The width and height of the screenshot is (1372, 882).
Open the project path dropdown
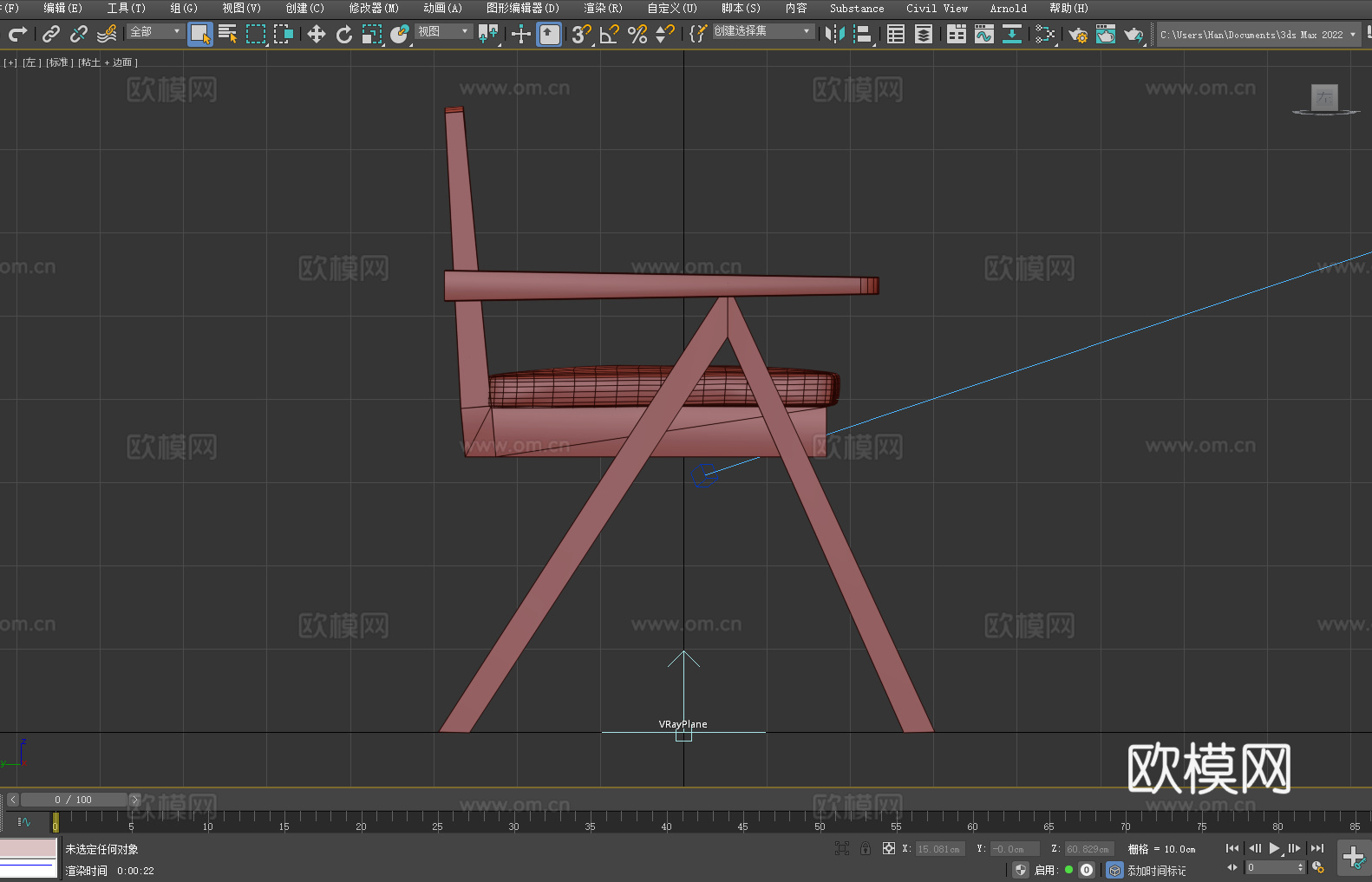pyautogui.click(x=1258, y=35)
